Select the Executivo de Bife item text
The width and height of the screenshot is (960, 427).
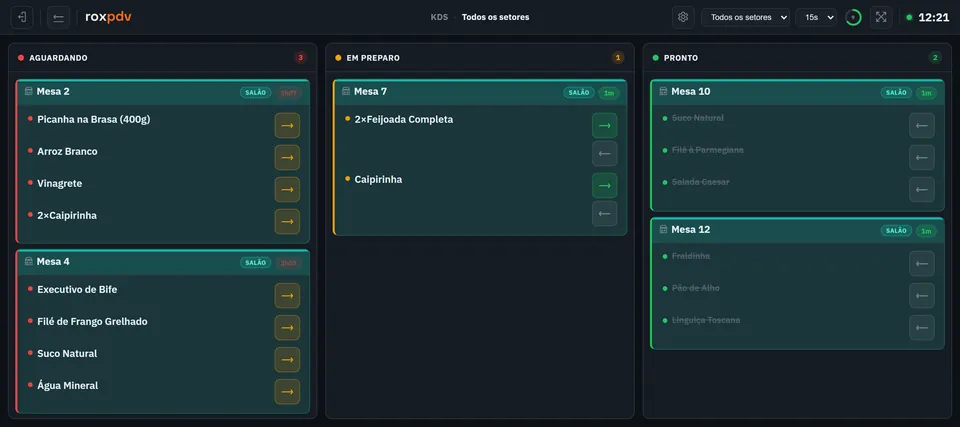coord(77,289)
